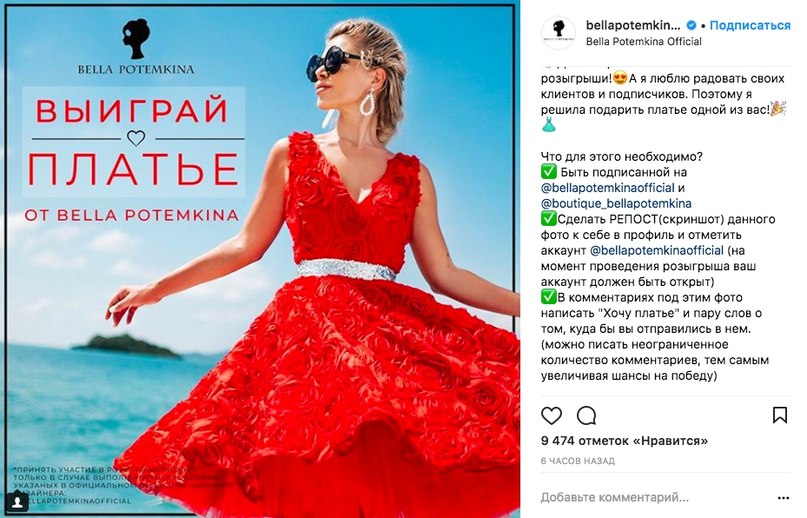This screenshot has width=807, height=518.
Task: Click the 6 часов назад timestamp
Action: pos(577,461)
